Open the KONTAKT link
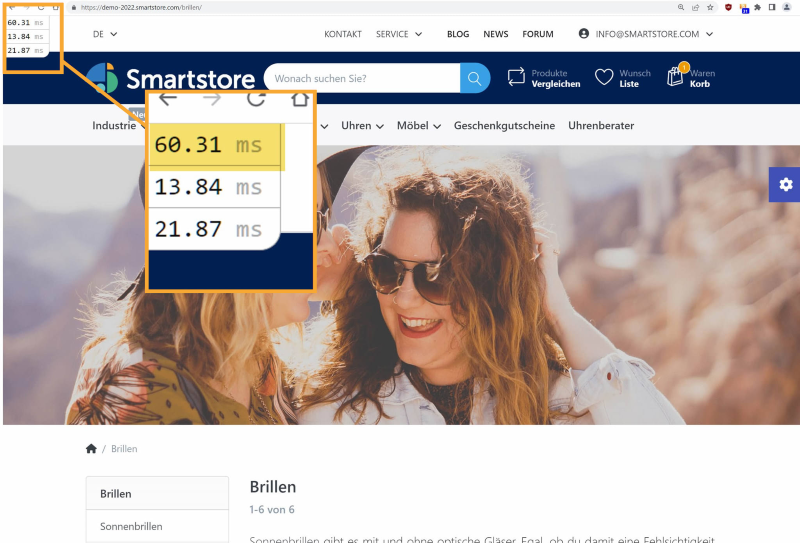800x543 pixels. 343,34
